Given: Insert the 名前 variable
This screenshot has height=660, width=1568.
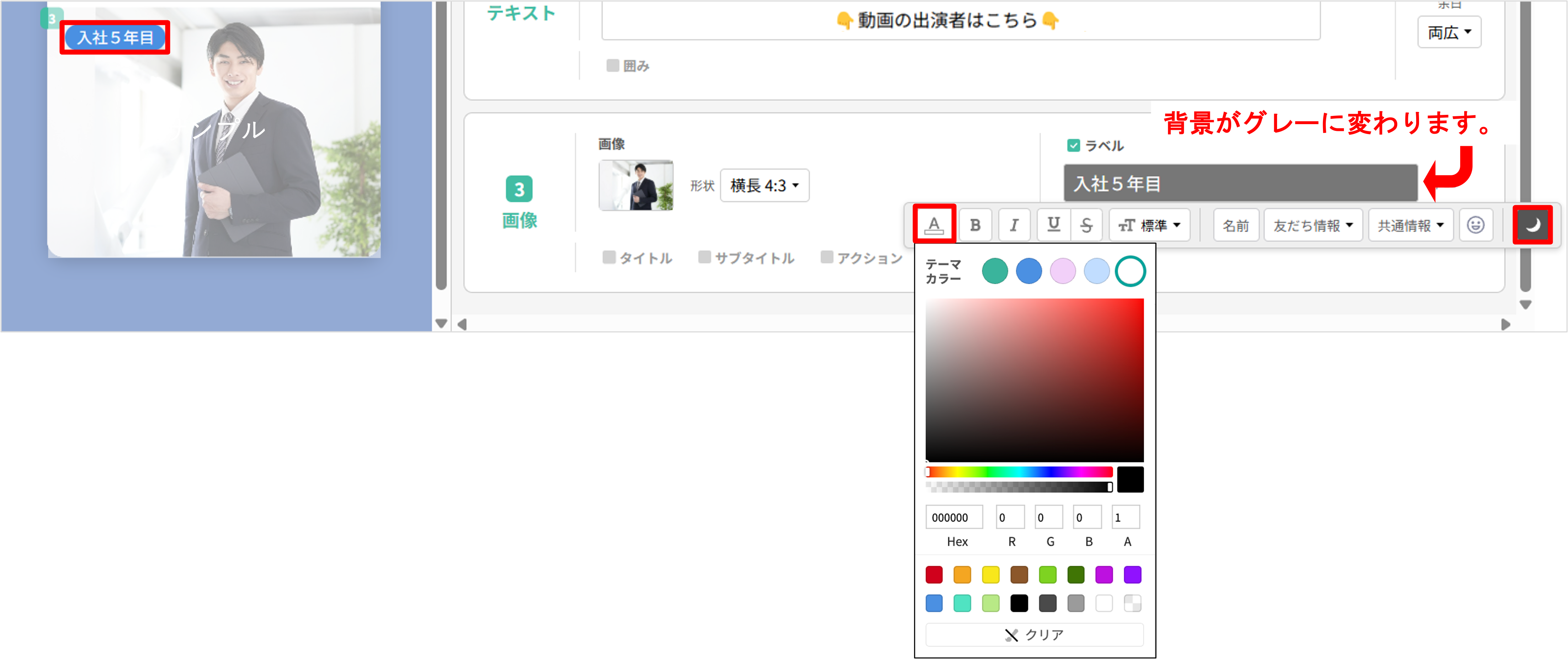Looking at the screenshot, I should 1235,224.
